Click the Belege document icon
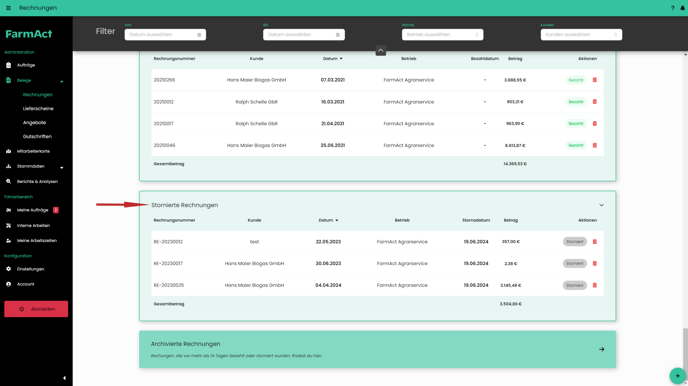The height and width of the screenshot is (386, 688). pyautogui.click(x=8, y=80)
